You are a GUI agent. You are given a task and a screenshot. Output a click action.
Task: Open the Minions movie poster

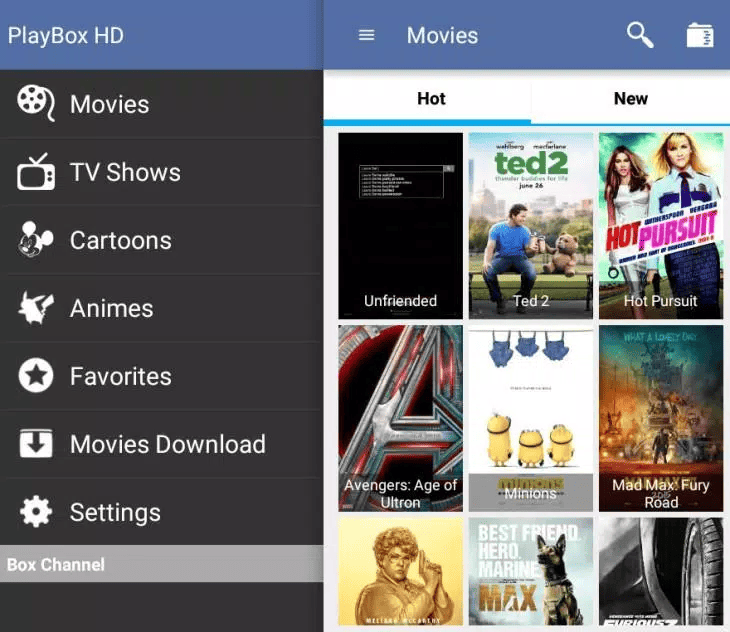(531, 418)
